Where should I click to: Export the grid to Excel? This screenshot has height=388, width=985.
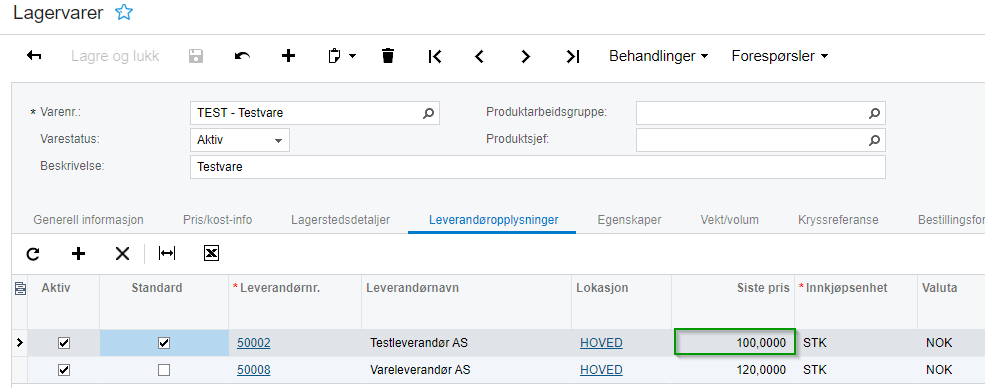coord(211,253)
